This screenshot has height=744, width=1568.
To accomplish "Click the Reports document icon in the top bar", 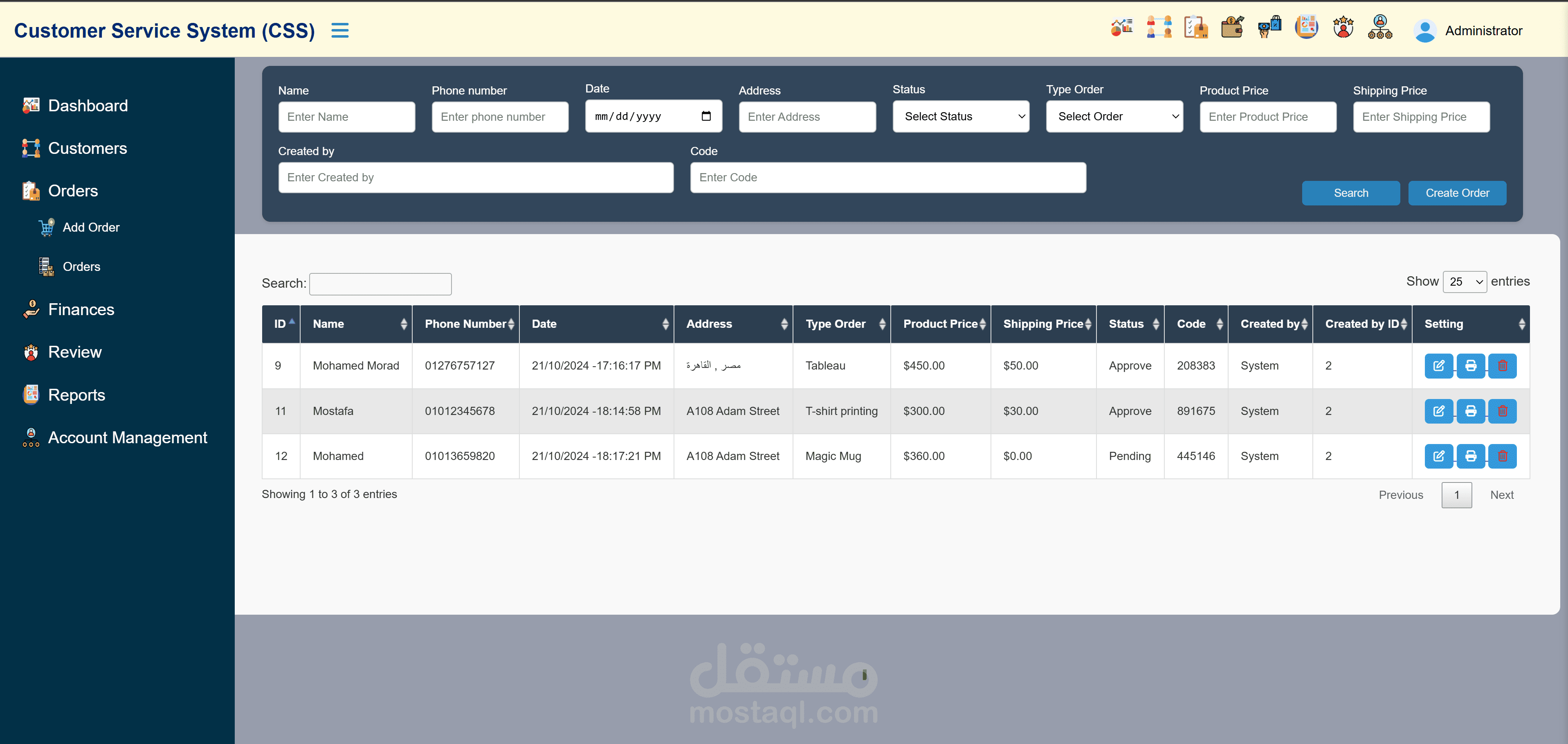I will coord(1306,27).
